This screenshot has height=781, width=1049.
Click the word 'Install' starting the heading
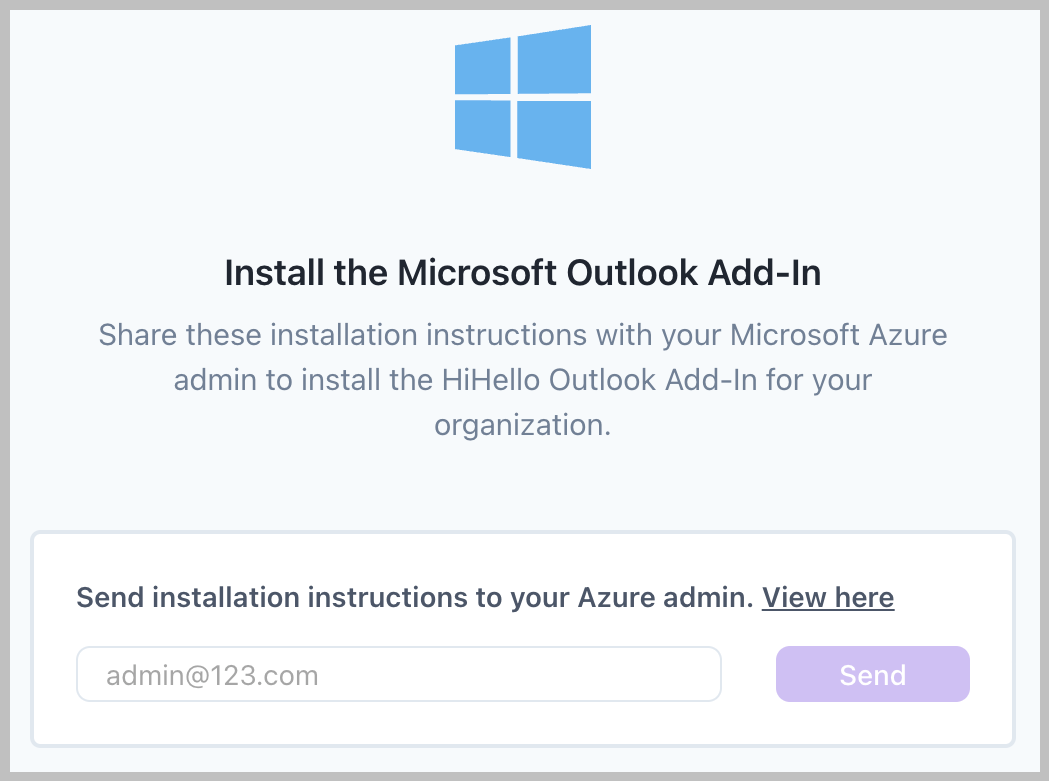tap(274, 273)
